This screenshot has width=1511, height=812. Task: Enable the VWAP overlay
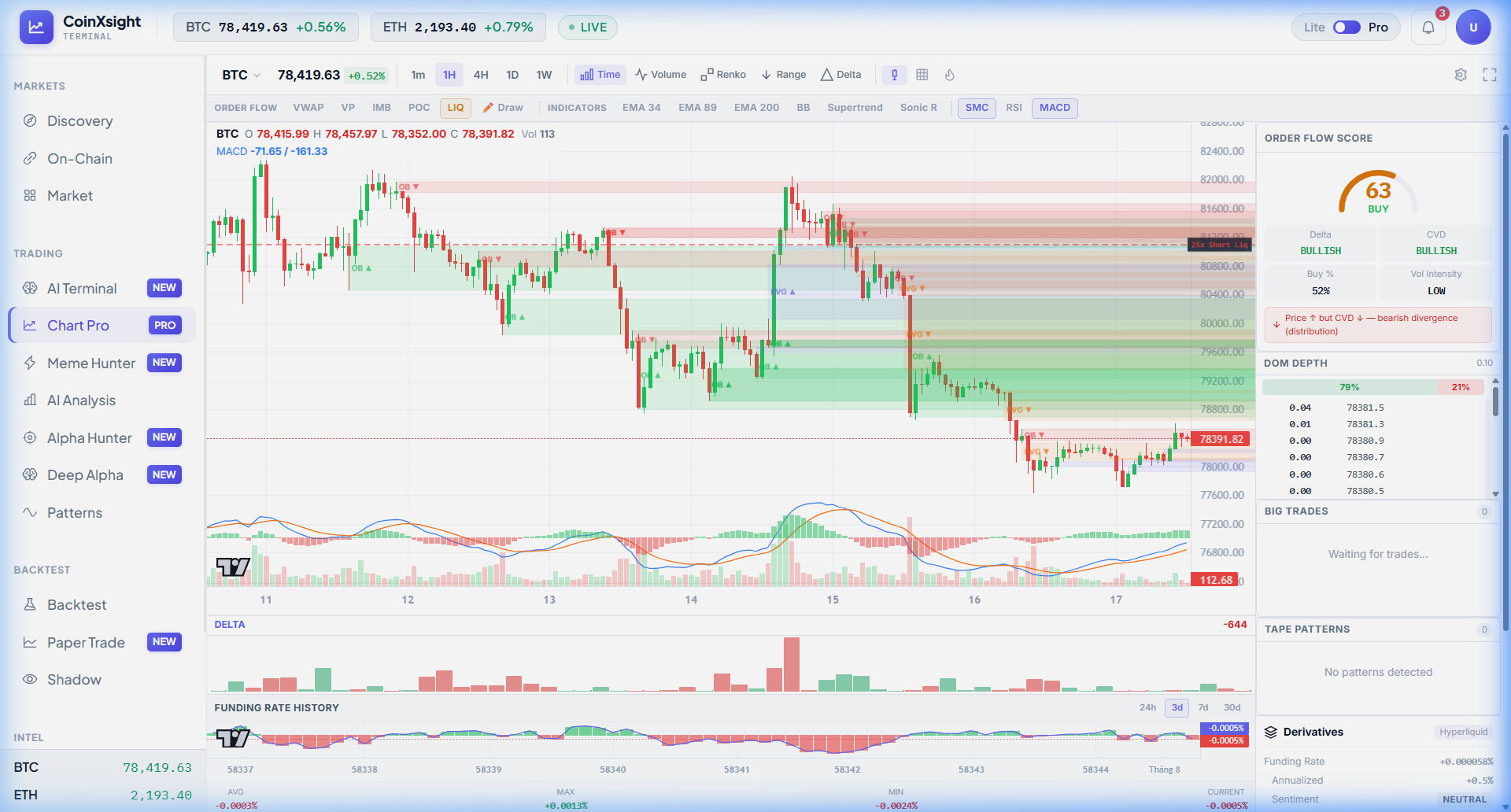click(308, 108)
